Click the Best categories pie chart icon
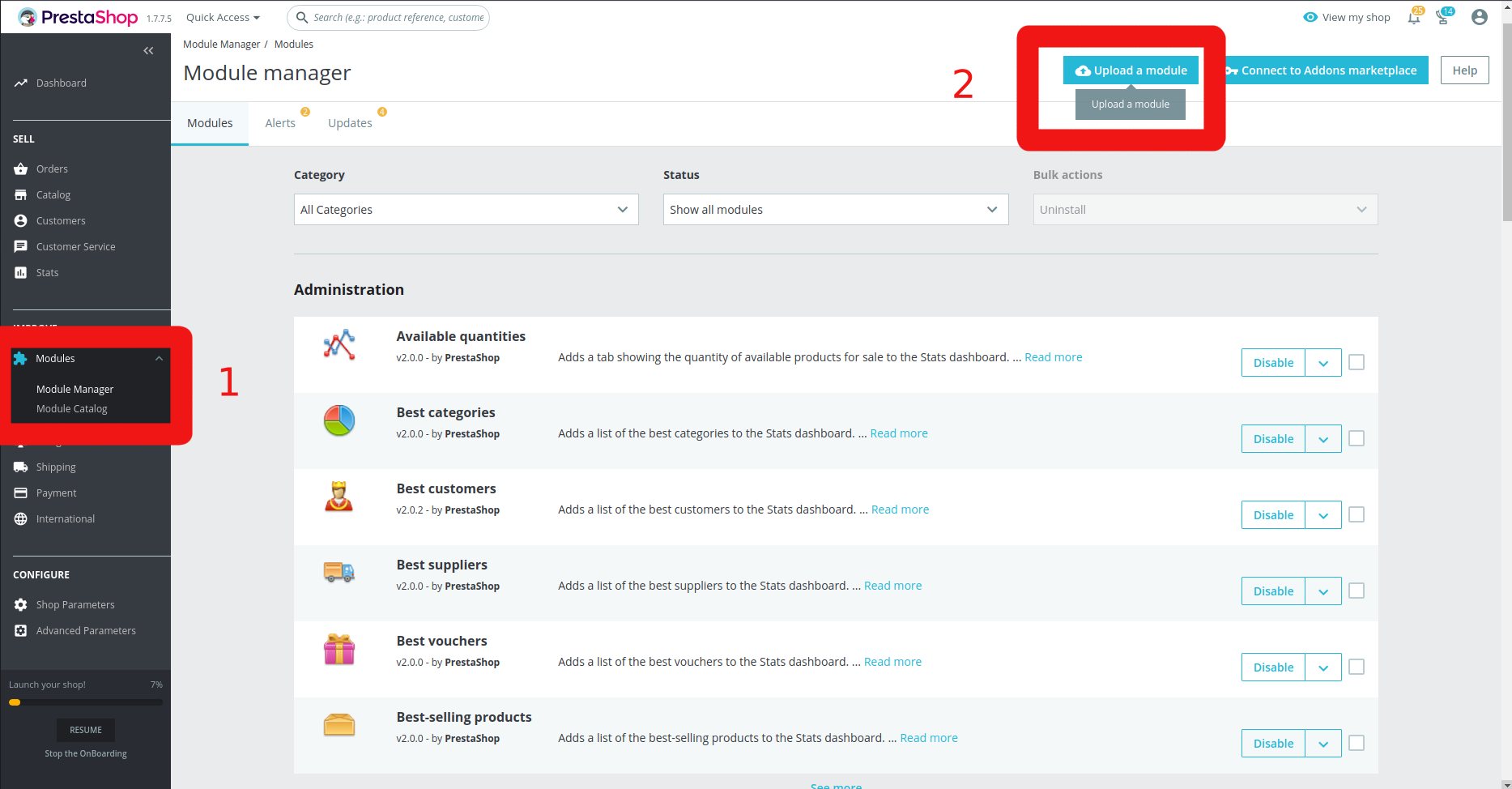The width and height of the screenshot is (1512, 789). click(x=339, y=421)
